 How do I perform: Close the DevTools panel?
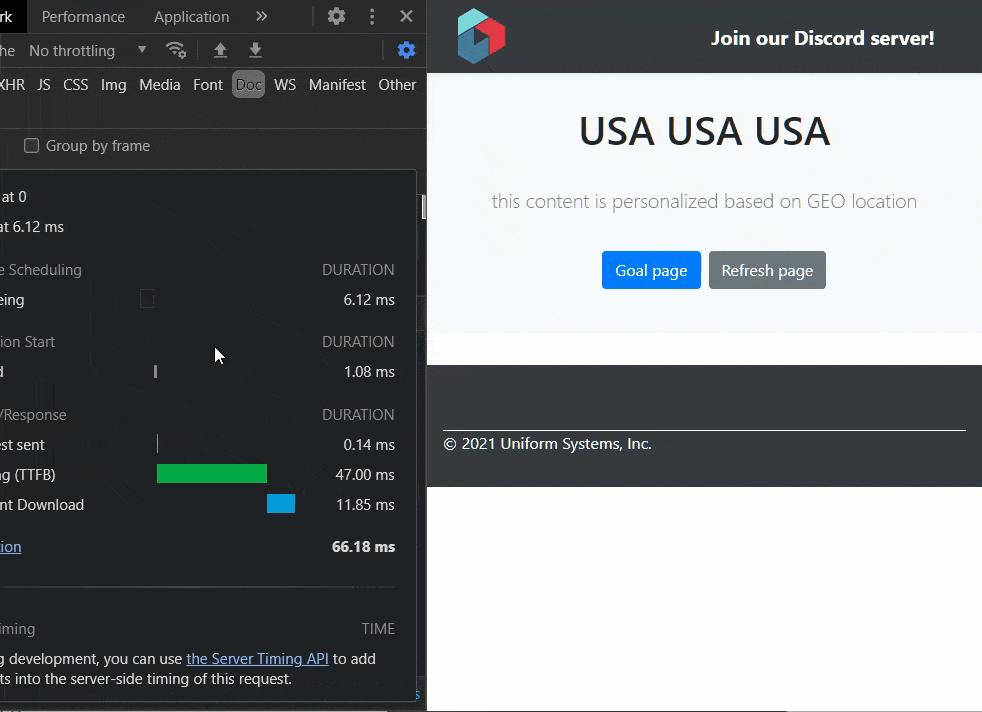tap(406, 17)
